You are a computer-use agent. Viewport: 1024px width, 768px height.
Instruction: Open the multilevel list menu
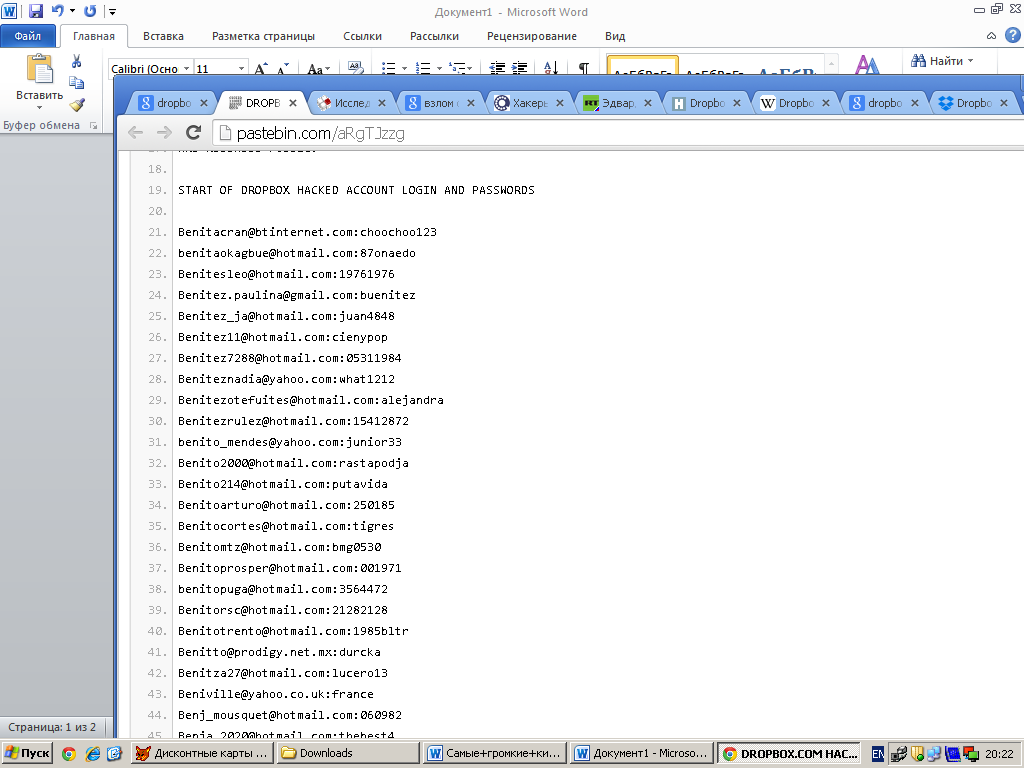pos(460,68)
